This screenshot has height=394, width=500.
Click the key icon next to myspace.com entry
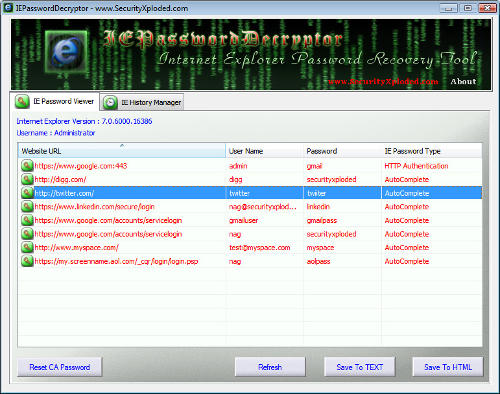tap(27, 248)
